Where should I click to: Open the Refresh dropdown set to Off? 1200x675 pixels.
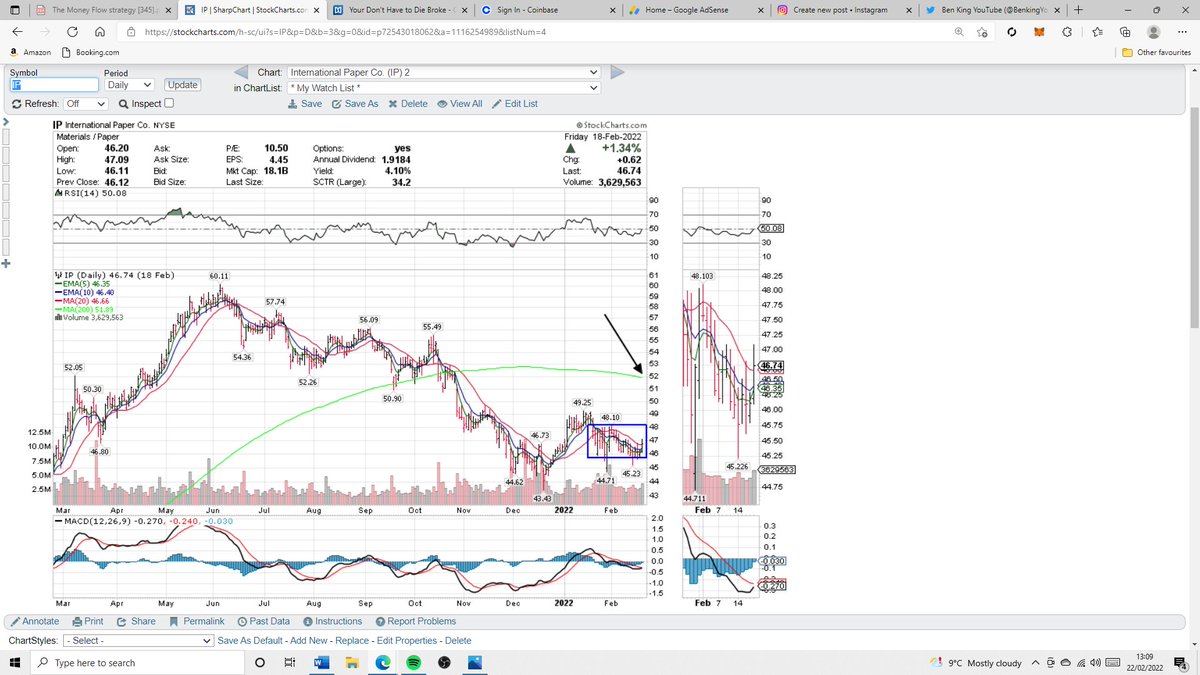tap(86, 103)
